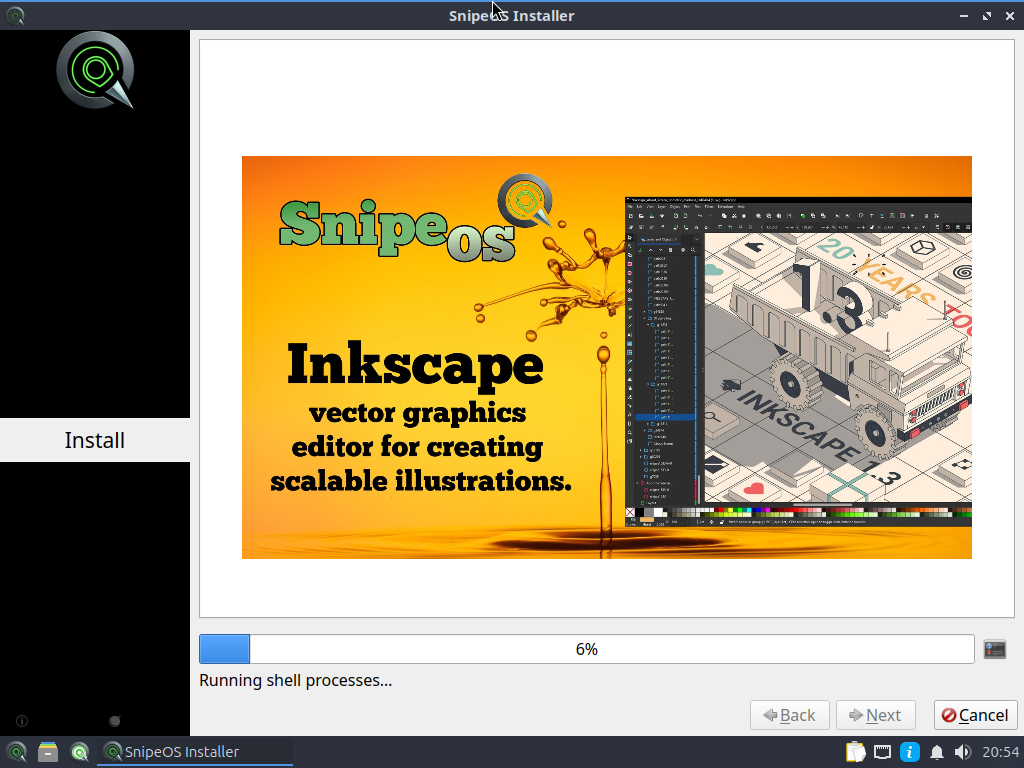Screen dimensions: 1024x768
Task: Focus the SnipeOS Installer taskbar entry
Action: 195,752
